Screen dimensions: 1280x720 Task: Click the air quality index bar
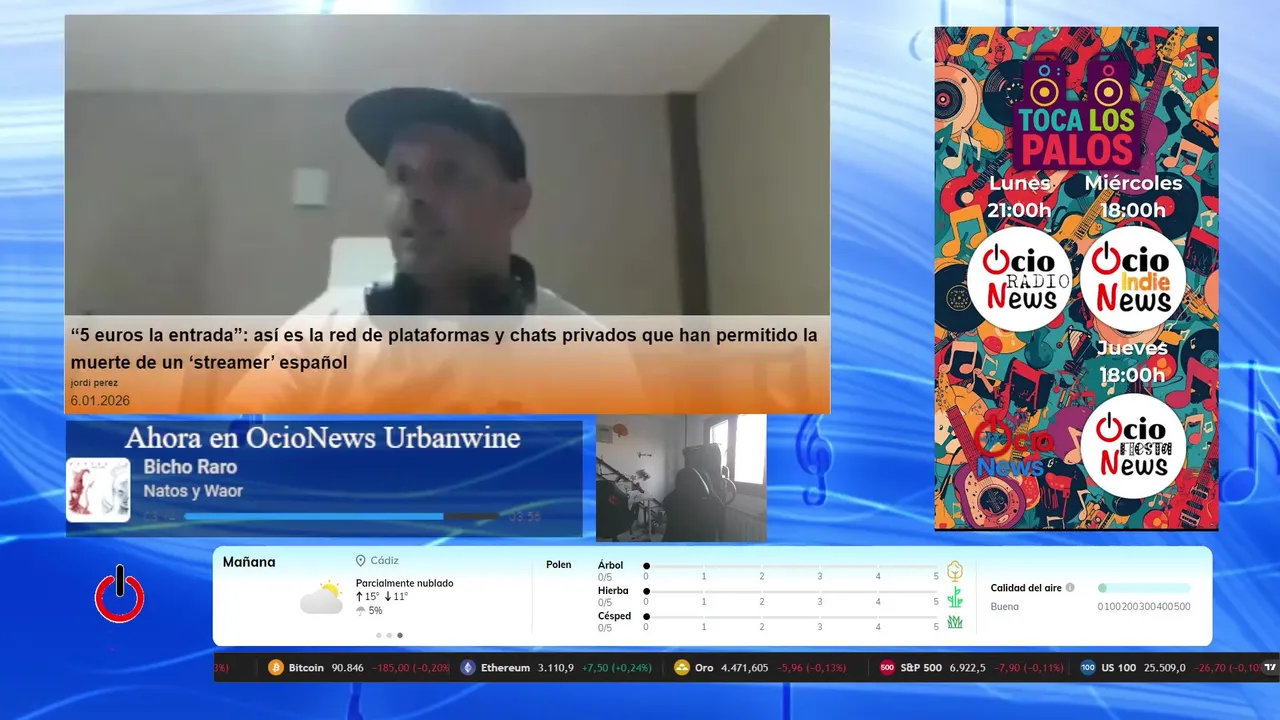(1144, 588)
